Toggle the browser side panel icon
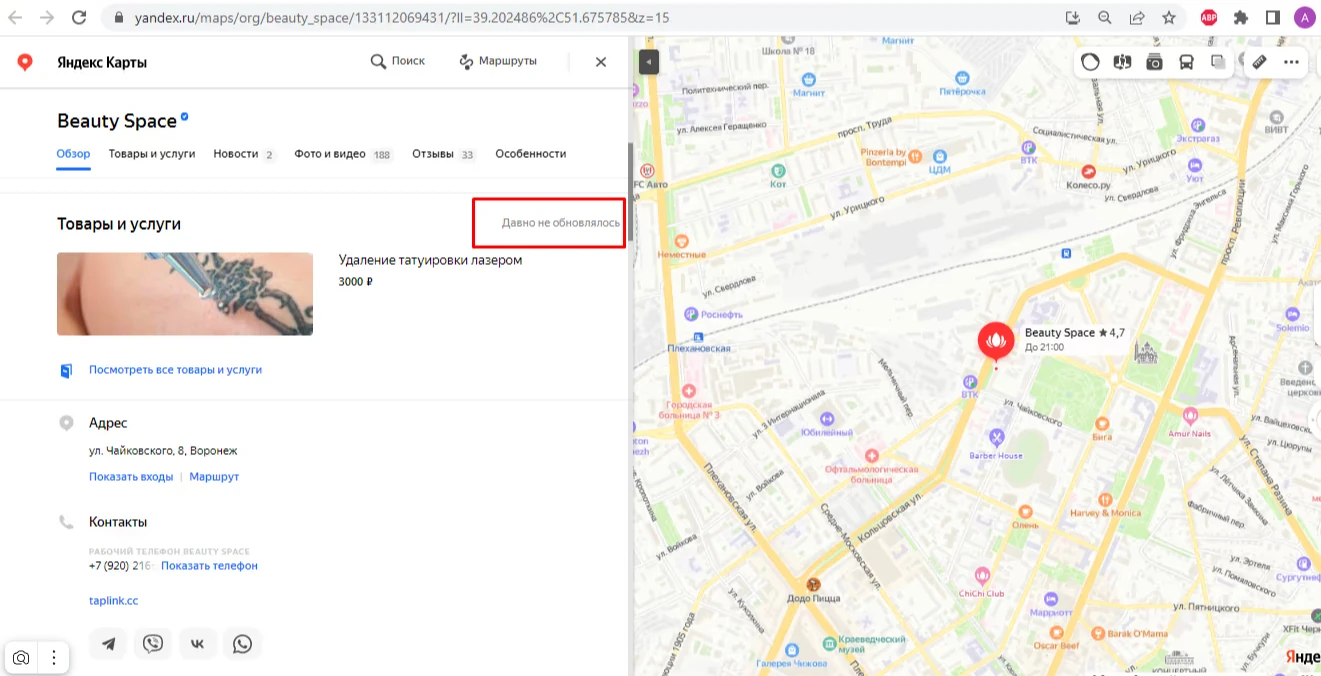The height and width of the screenshot is (676, 1321). click(1273, 18)
